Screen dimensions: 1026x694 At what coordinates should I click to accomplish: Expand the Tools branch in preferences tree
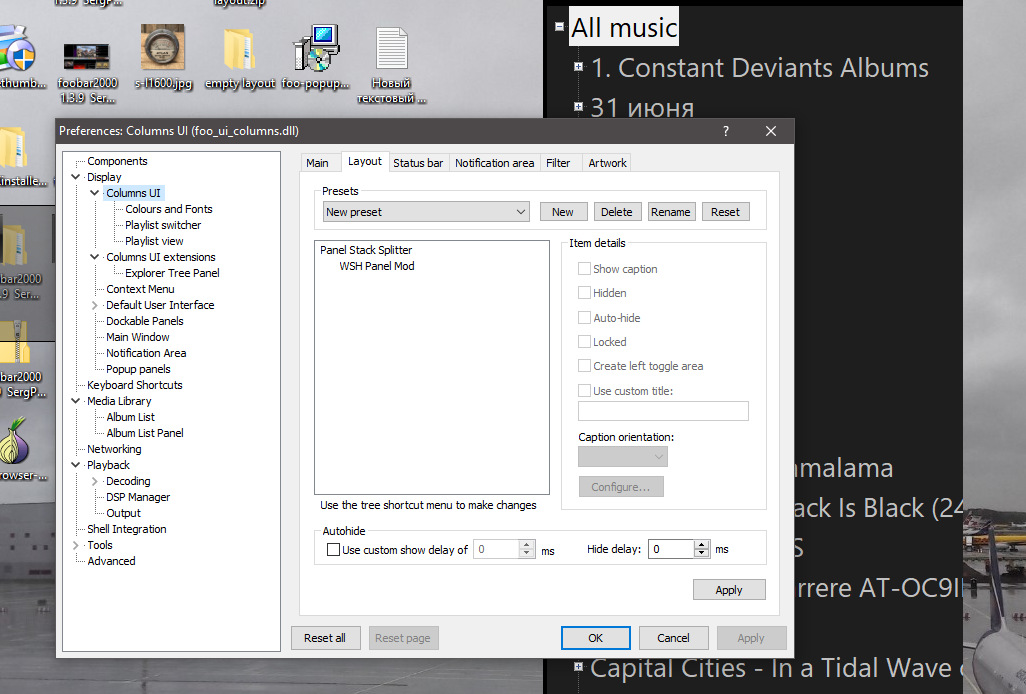coord(76,545)
